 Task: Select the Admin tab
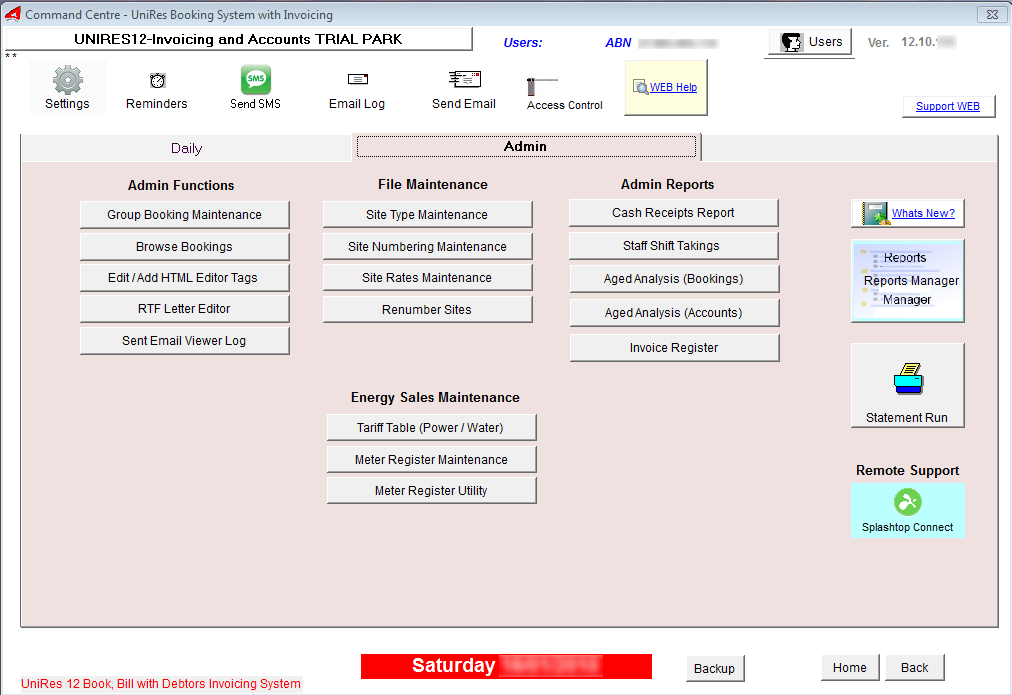pos(525,146)
